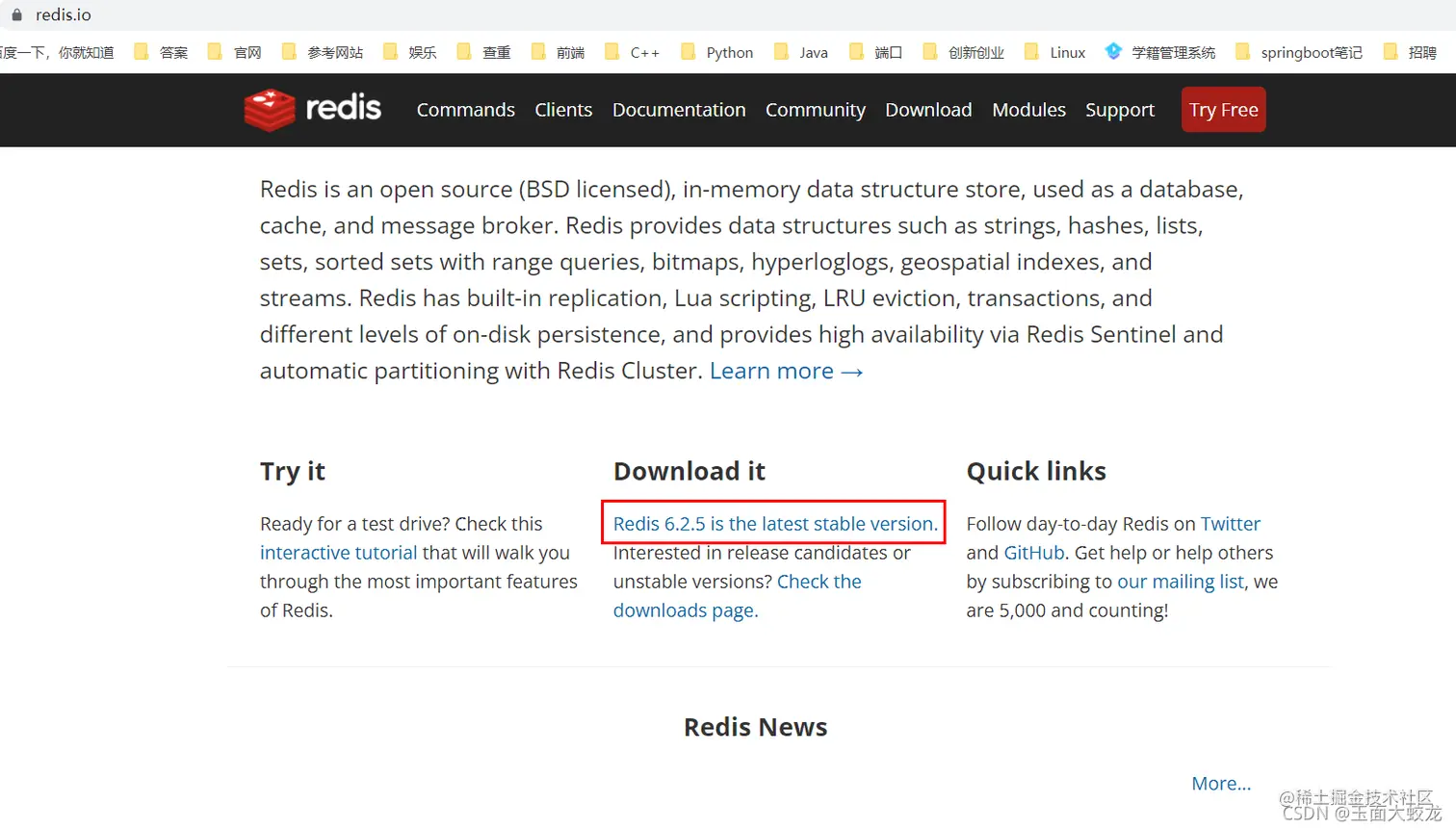Open the C++ bookmark folder
Image resolution: width=1456 pixels, height=830 pixels.
tap(633, 52)
